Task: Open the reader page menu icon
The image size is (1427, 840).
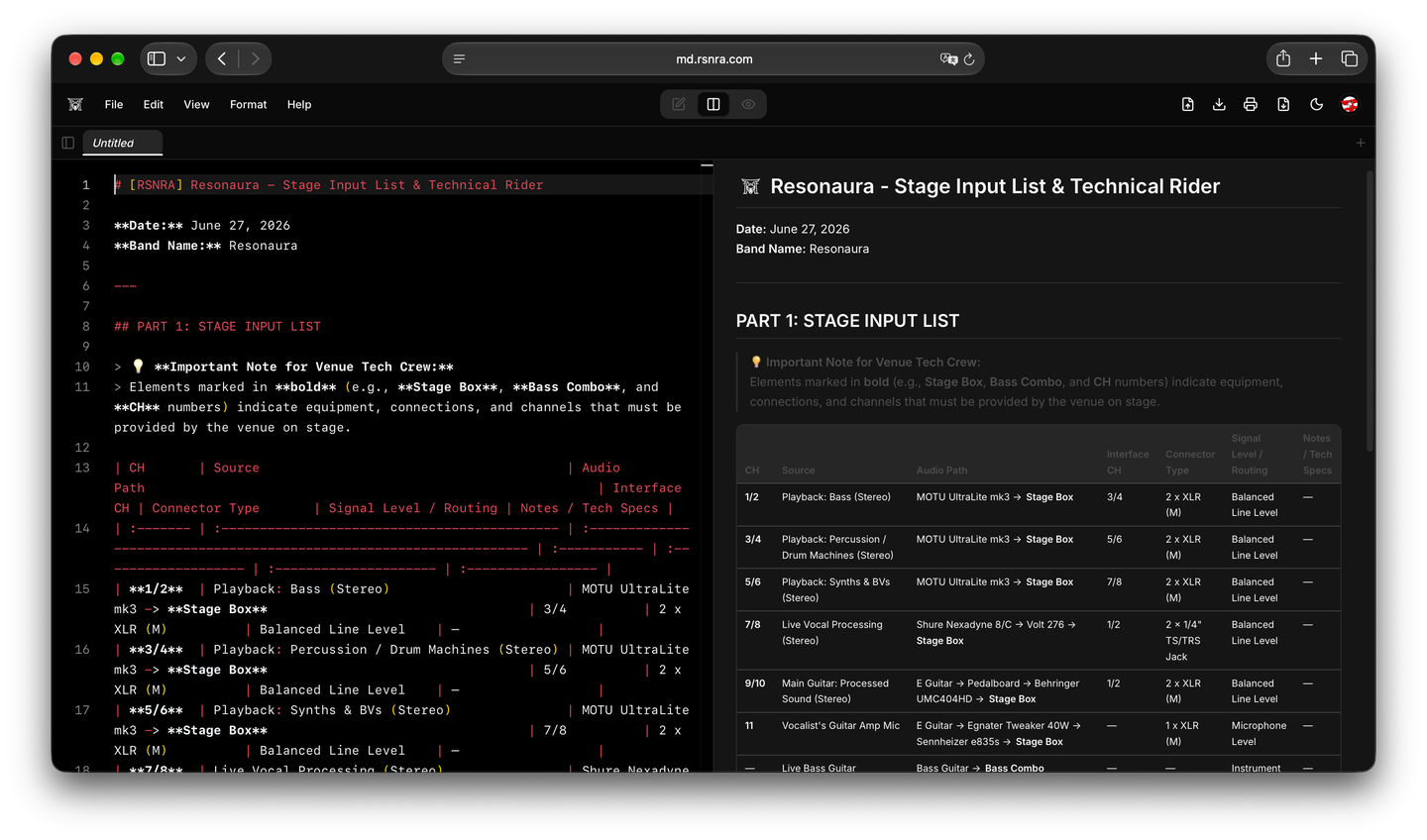Action: pyautogui.click(x=459, y=58)
